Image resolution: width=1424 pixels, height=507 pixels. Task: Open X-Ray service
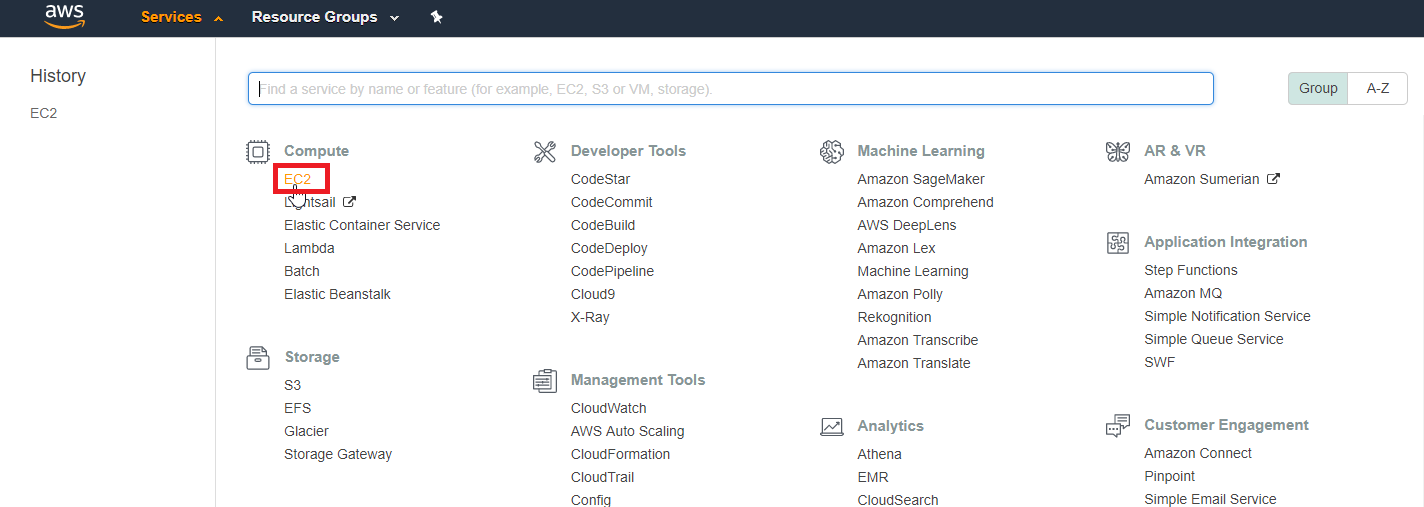coord(590,317)
